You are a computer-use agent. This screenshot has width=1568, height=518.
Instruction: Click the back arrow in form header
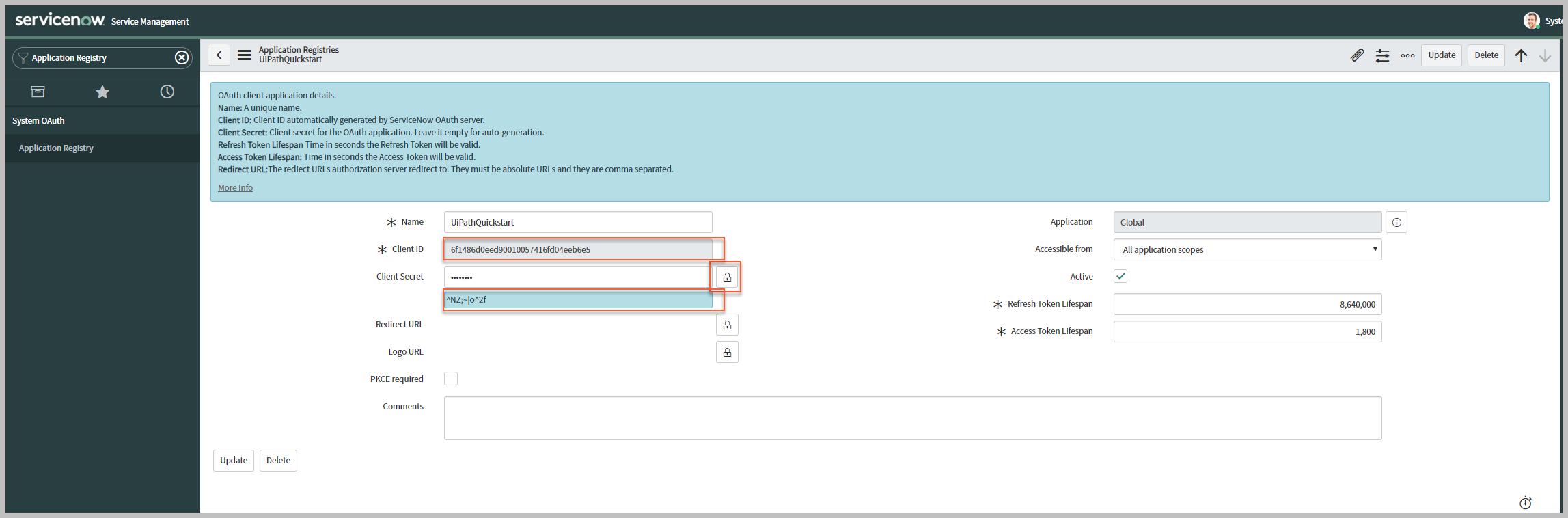point(219,55)
